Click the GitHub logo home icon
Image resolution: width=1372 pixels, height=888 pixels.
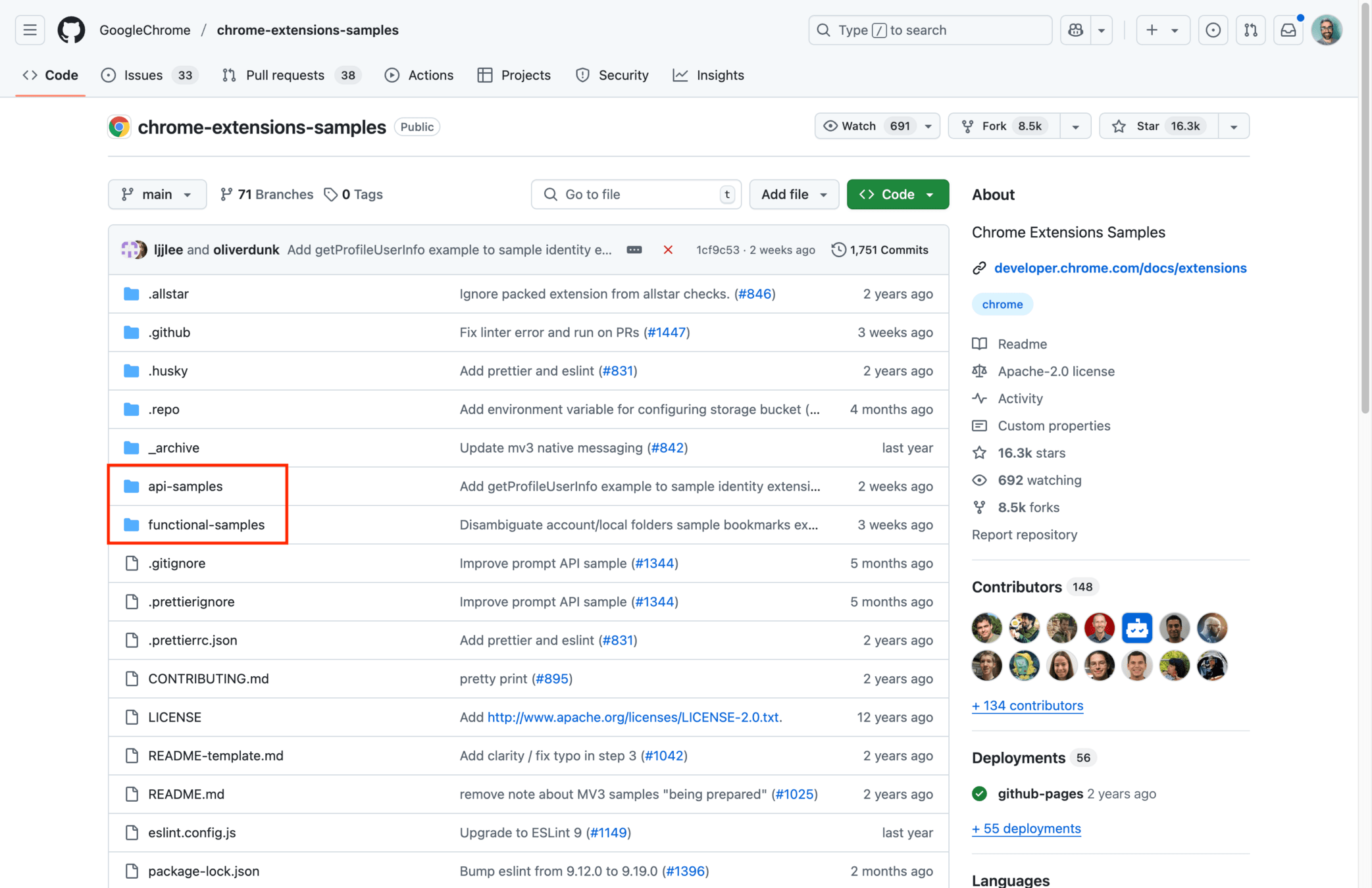[x=71, y=30]
